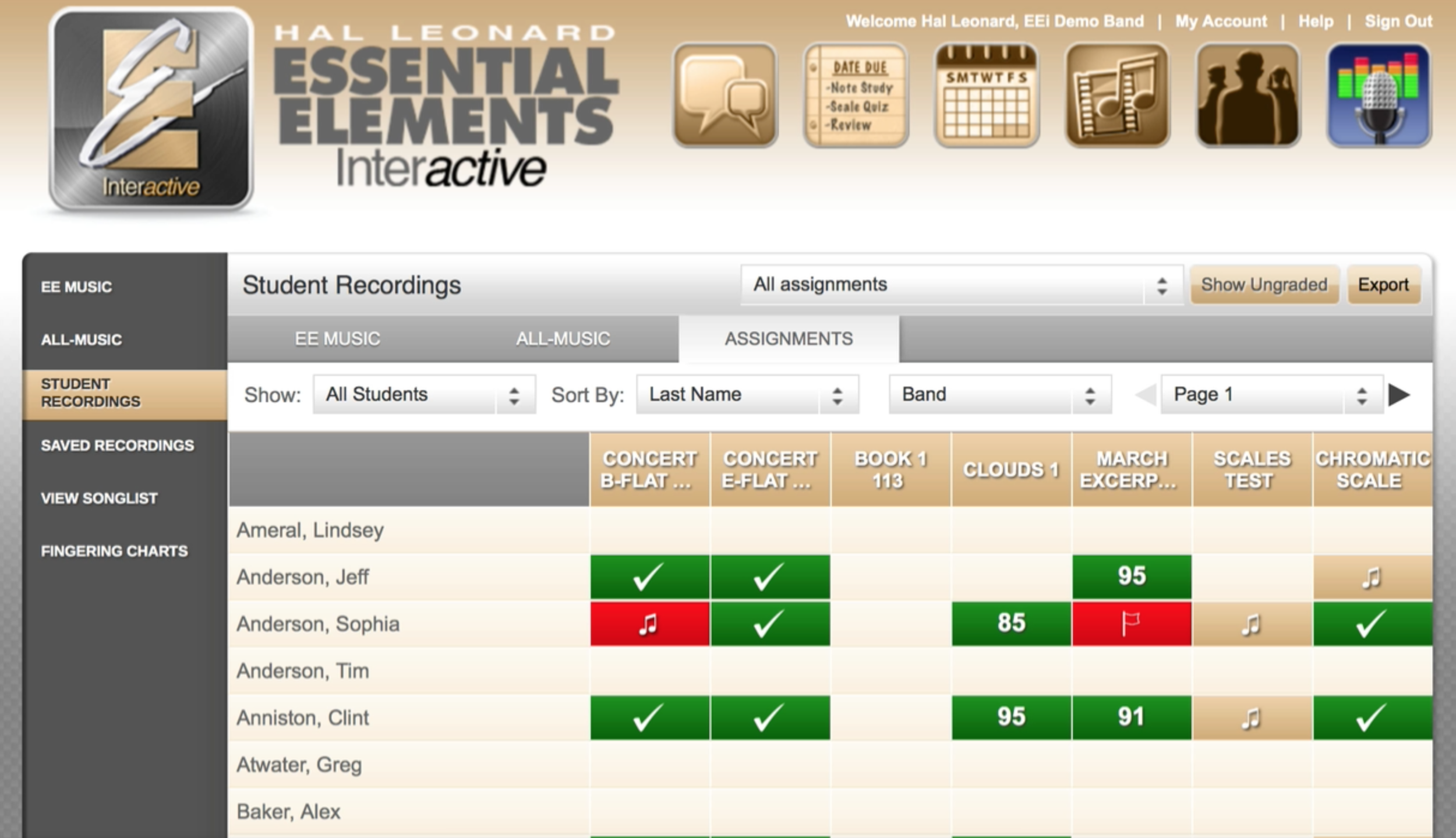Click the Export button
This screenshot has width=1456, height=838.
point(1384,285)
